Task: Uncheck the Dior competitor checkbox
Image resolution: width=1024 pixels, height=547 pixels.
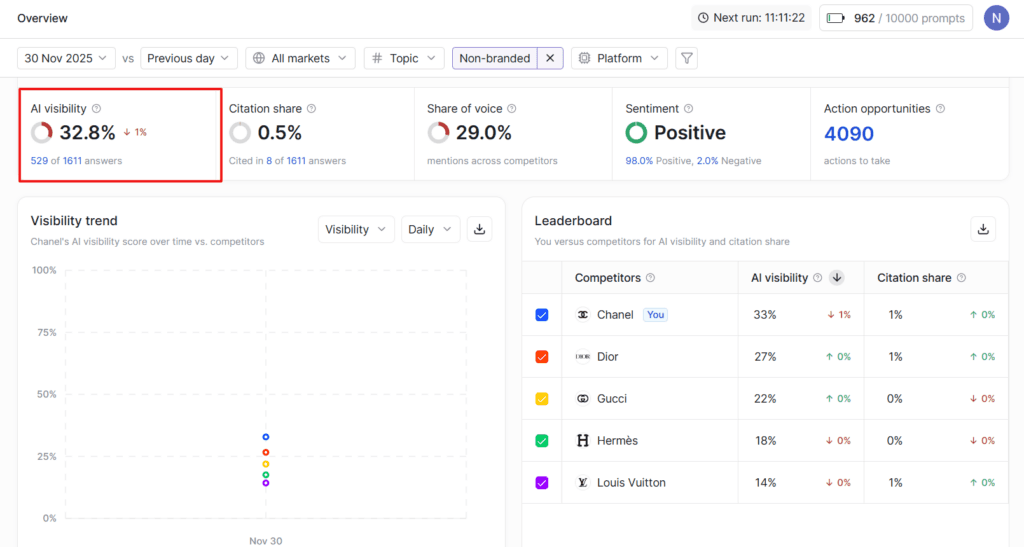Action: coord(542,356)
